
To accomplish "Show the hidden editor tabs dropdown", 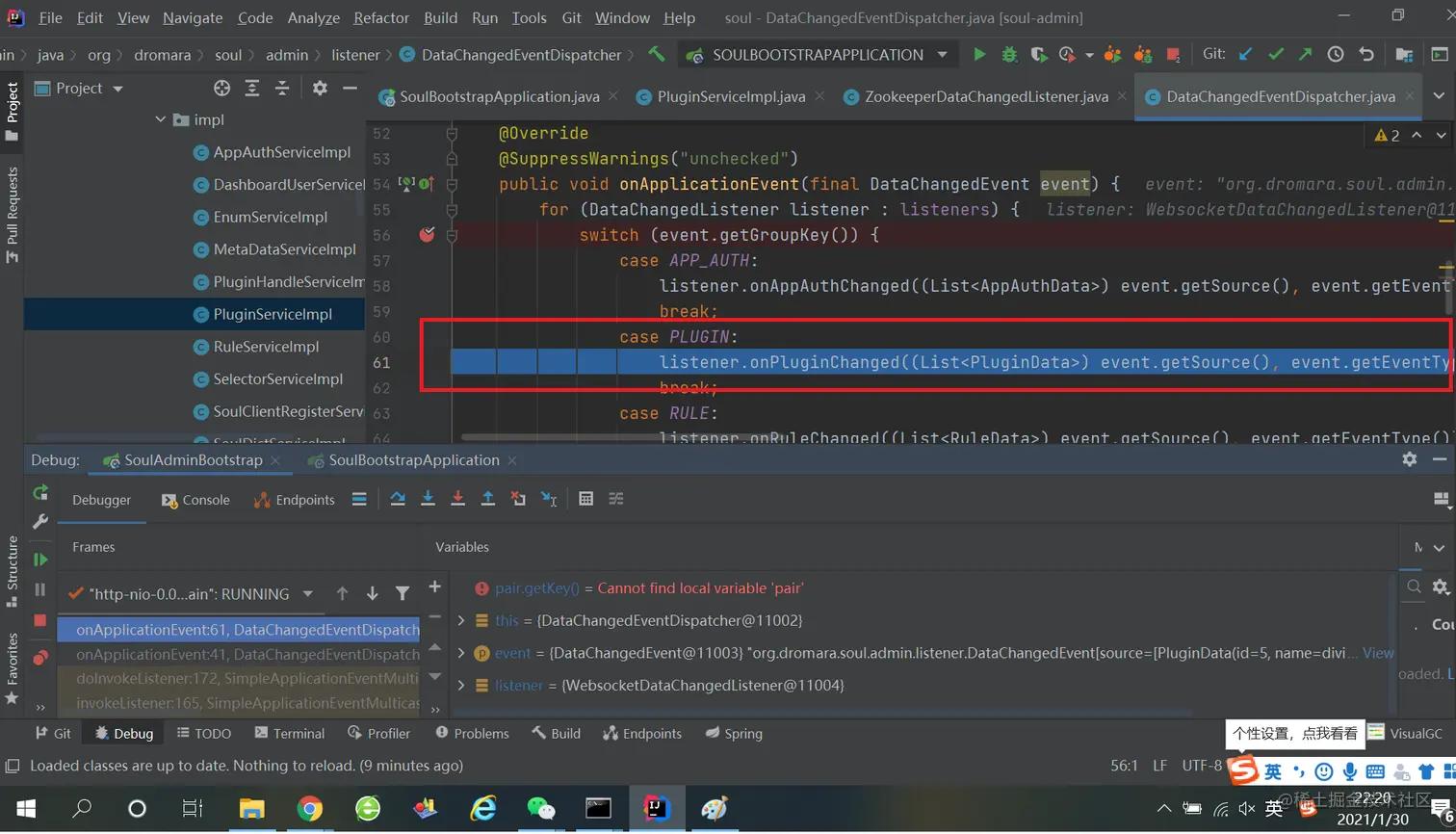I will click(1439, 96).
